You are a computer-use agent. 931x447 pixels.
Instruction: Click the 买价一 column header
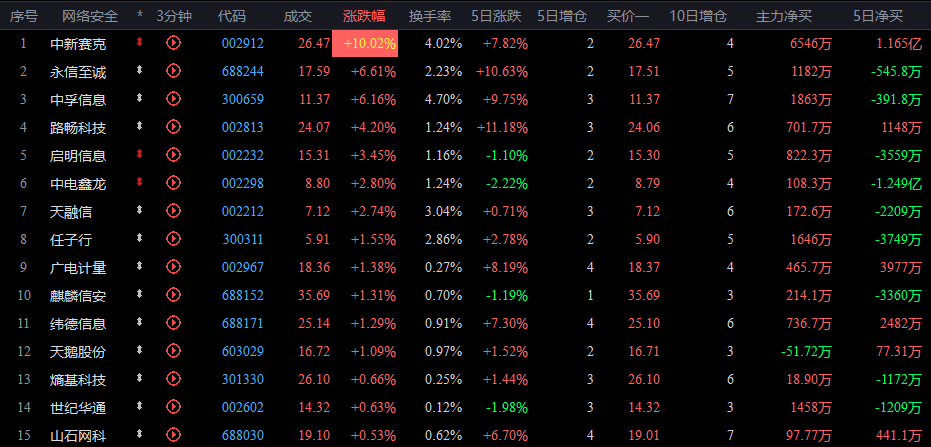[x=628, y=17]
